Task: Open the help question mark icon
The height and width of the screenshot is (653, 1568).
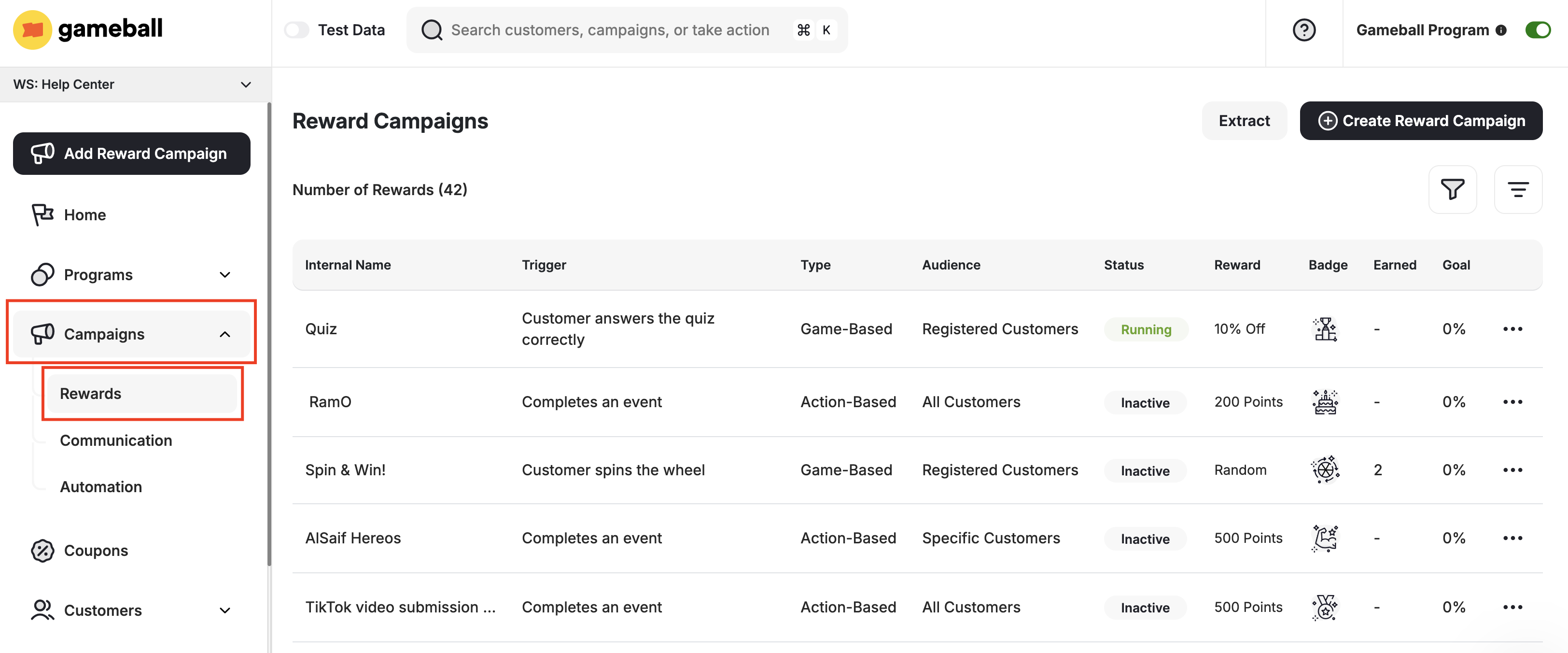Action: coord(1304,30)
